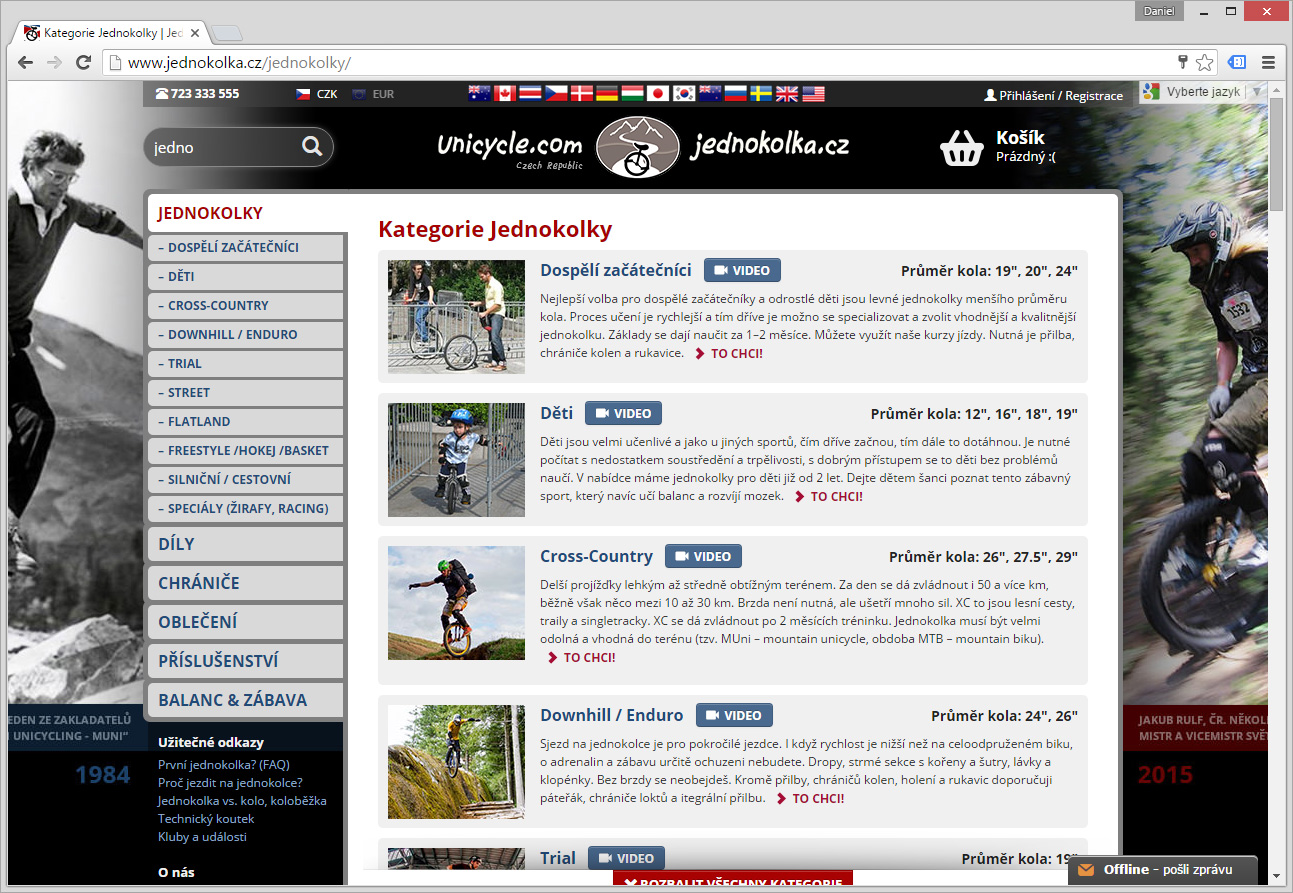The height and width of the screenshot is (893, 1293).
Task: Click První jednokolka? (FAQ) link
Action: pos(224,765)
